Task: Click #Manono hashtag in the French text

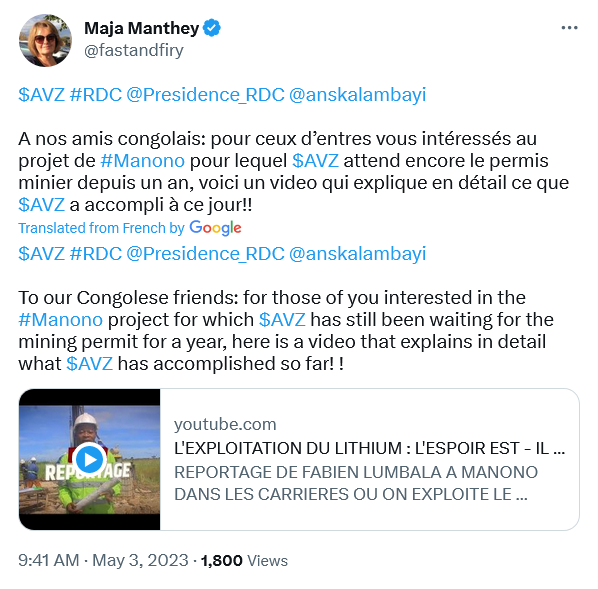Action: [x=143, y=161]
